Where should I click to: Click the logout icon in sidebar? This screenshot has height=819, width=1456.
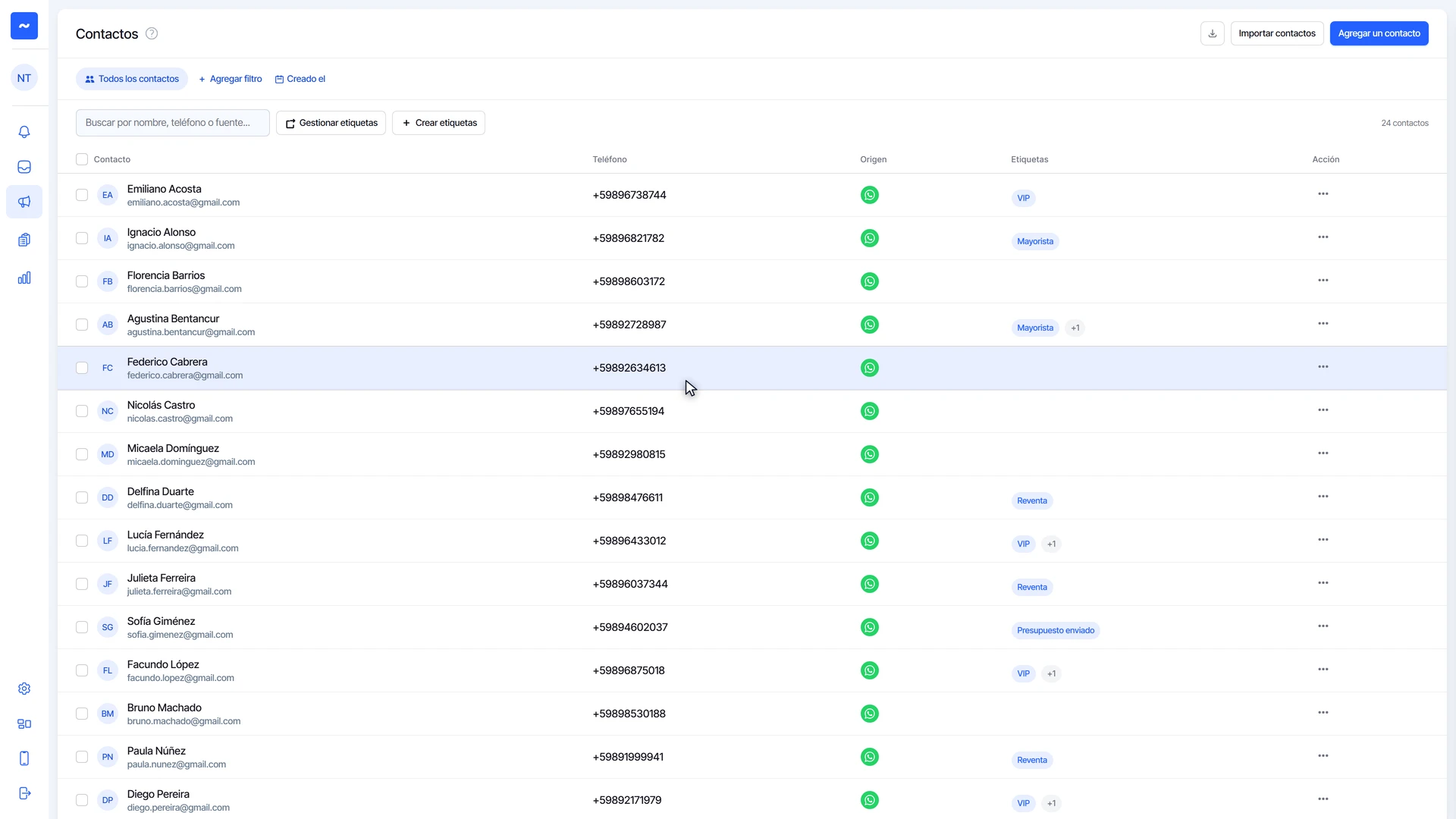click(24, 793)
